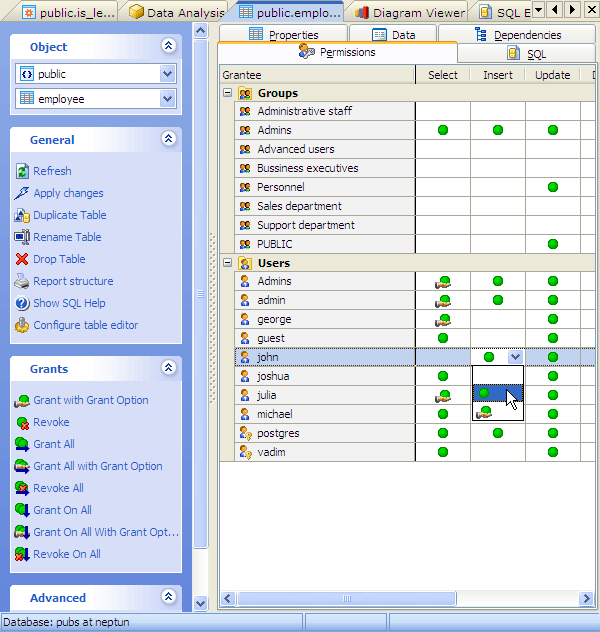Screen dimensions: 600x632
Task: Open the employee table dropdown
Action: (167, 98)
